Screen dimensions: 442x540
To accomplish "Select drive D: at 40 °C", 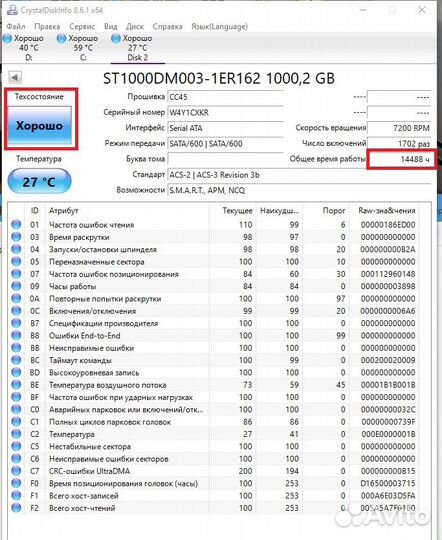I will (x=24, y=48).
